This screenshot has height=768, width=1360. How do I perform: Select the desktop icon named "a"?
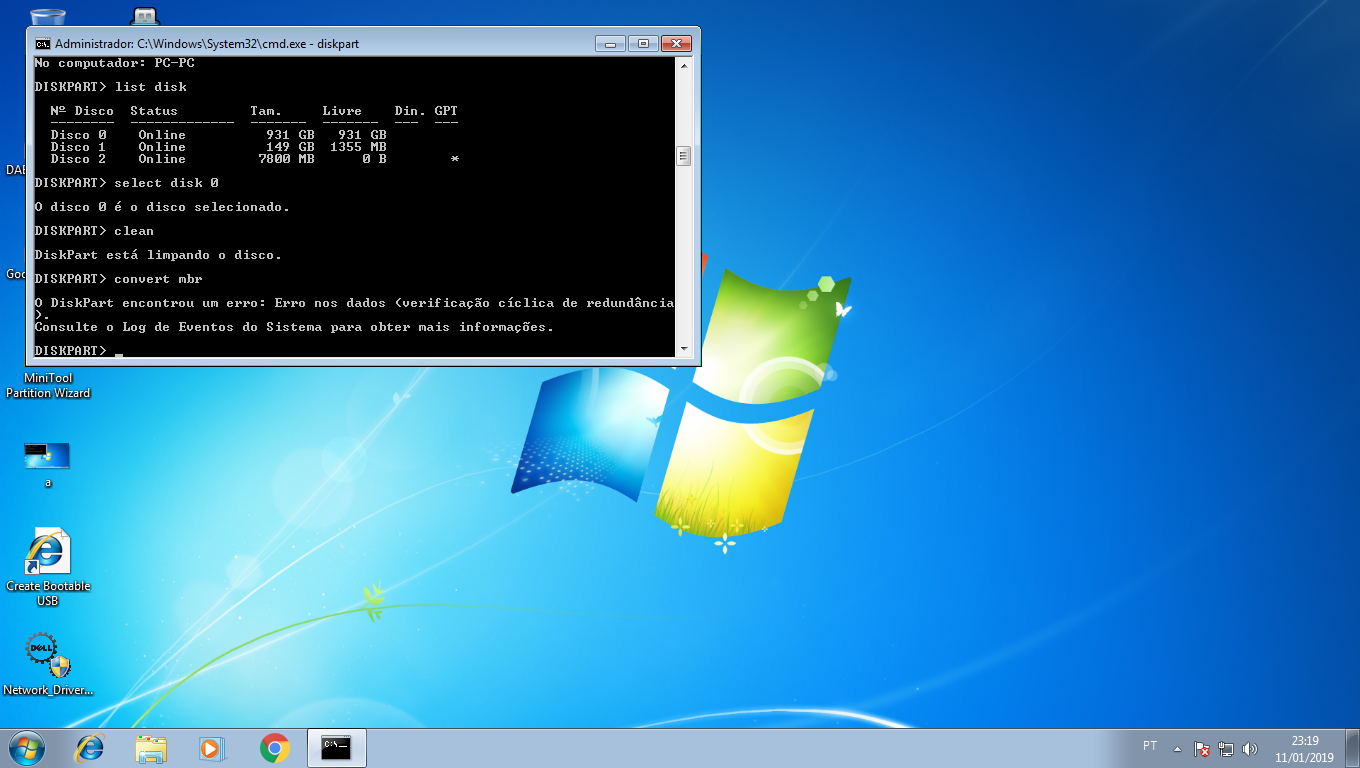47,465
